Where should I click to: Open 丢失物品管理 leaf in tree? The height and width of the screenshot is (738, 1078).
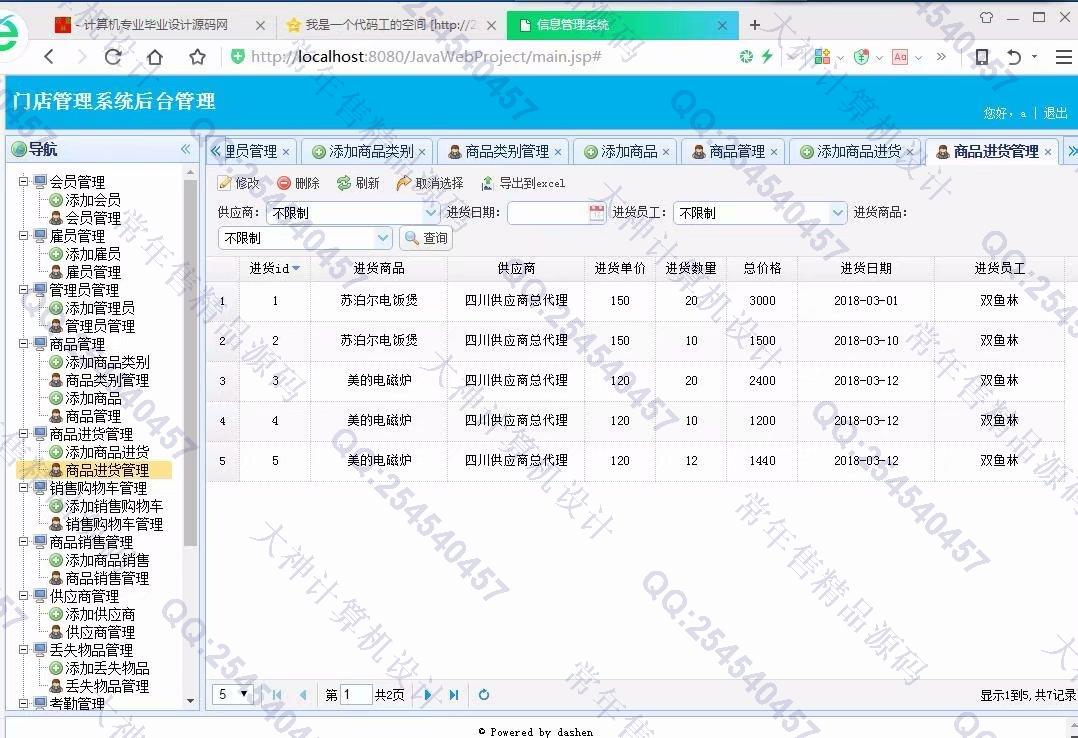point(107,686)
